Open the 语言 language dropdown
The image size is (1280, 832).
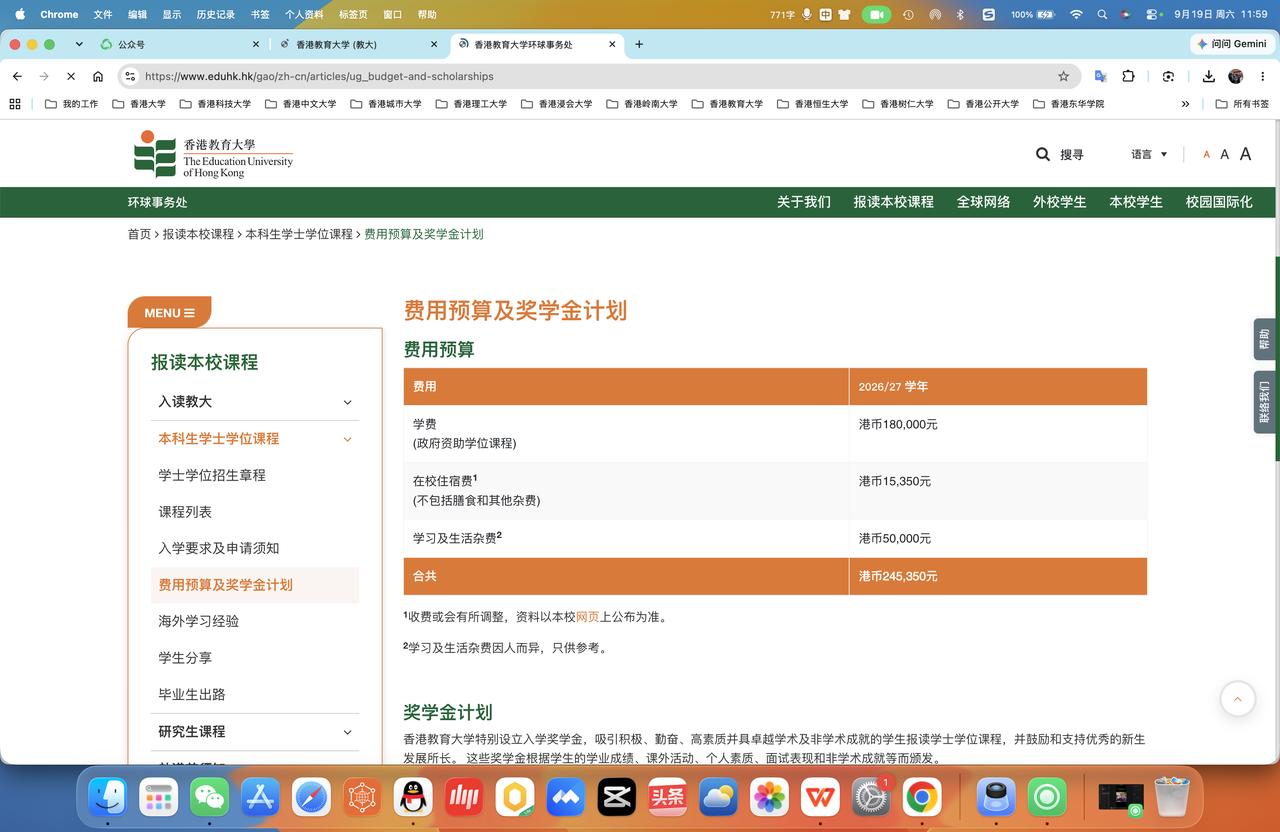pyautogui.click(x=1149, y=154)
